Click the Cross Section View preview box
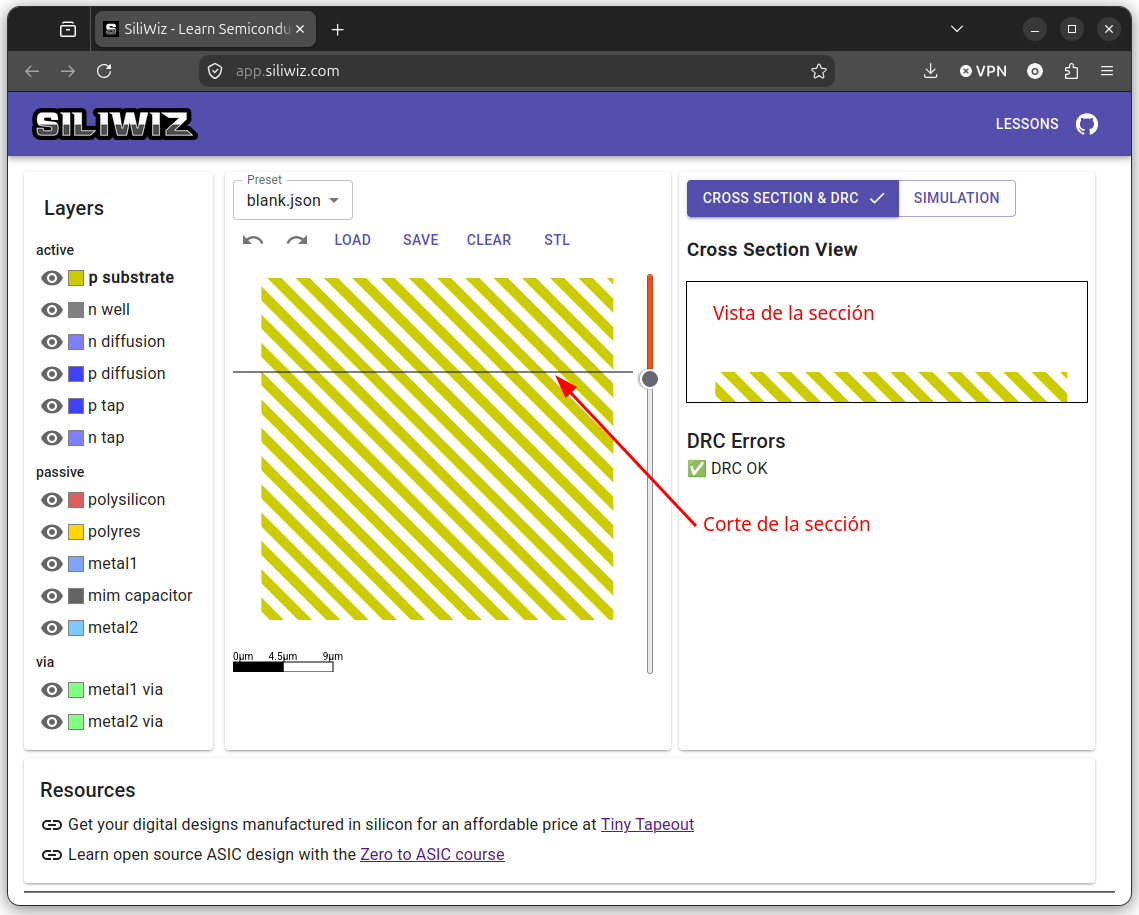Screen dimensions: 1139x915 tap(887, 342)
